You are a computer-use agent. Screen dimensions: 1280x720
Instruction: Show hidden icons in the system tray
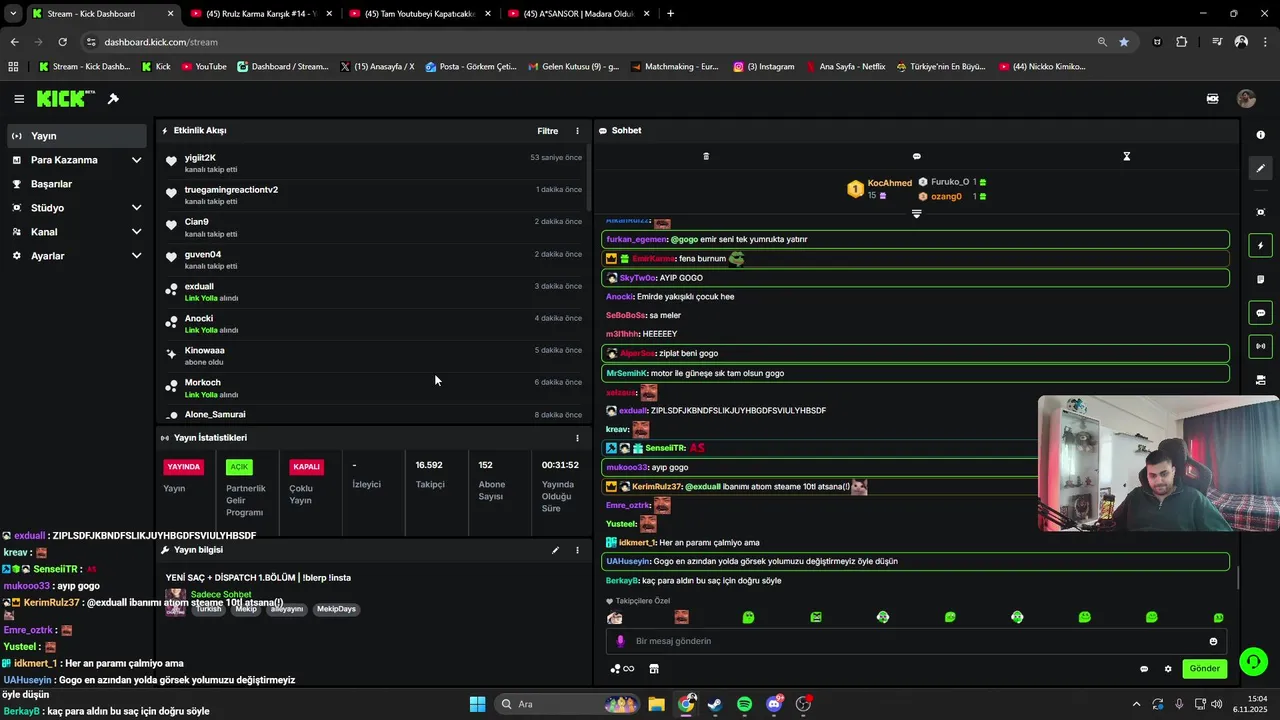click(x=1136, y=704)
